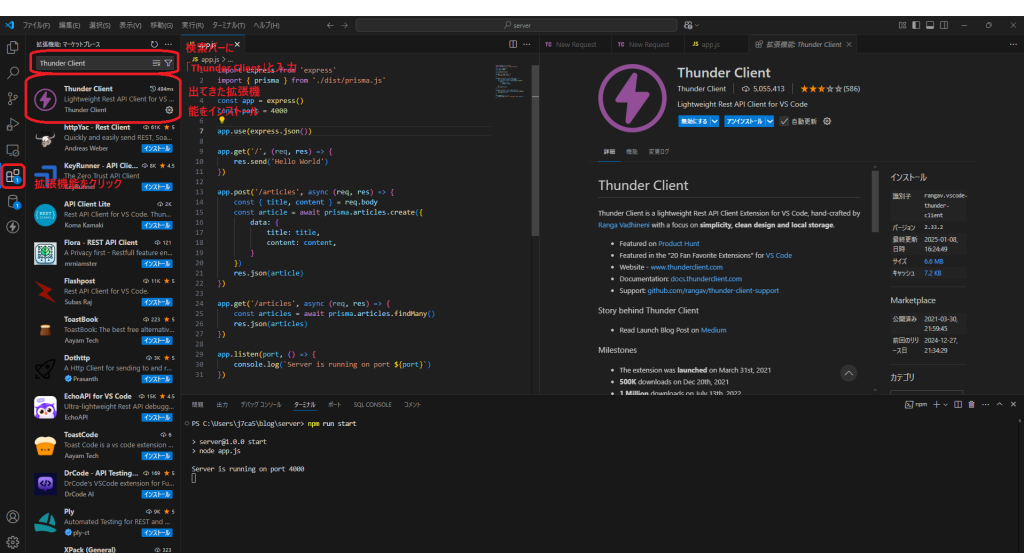Expand the dropdown arrow beside 無効にする
The image size is (1024, 553).
[x=717, y=120]
